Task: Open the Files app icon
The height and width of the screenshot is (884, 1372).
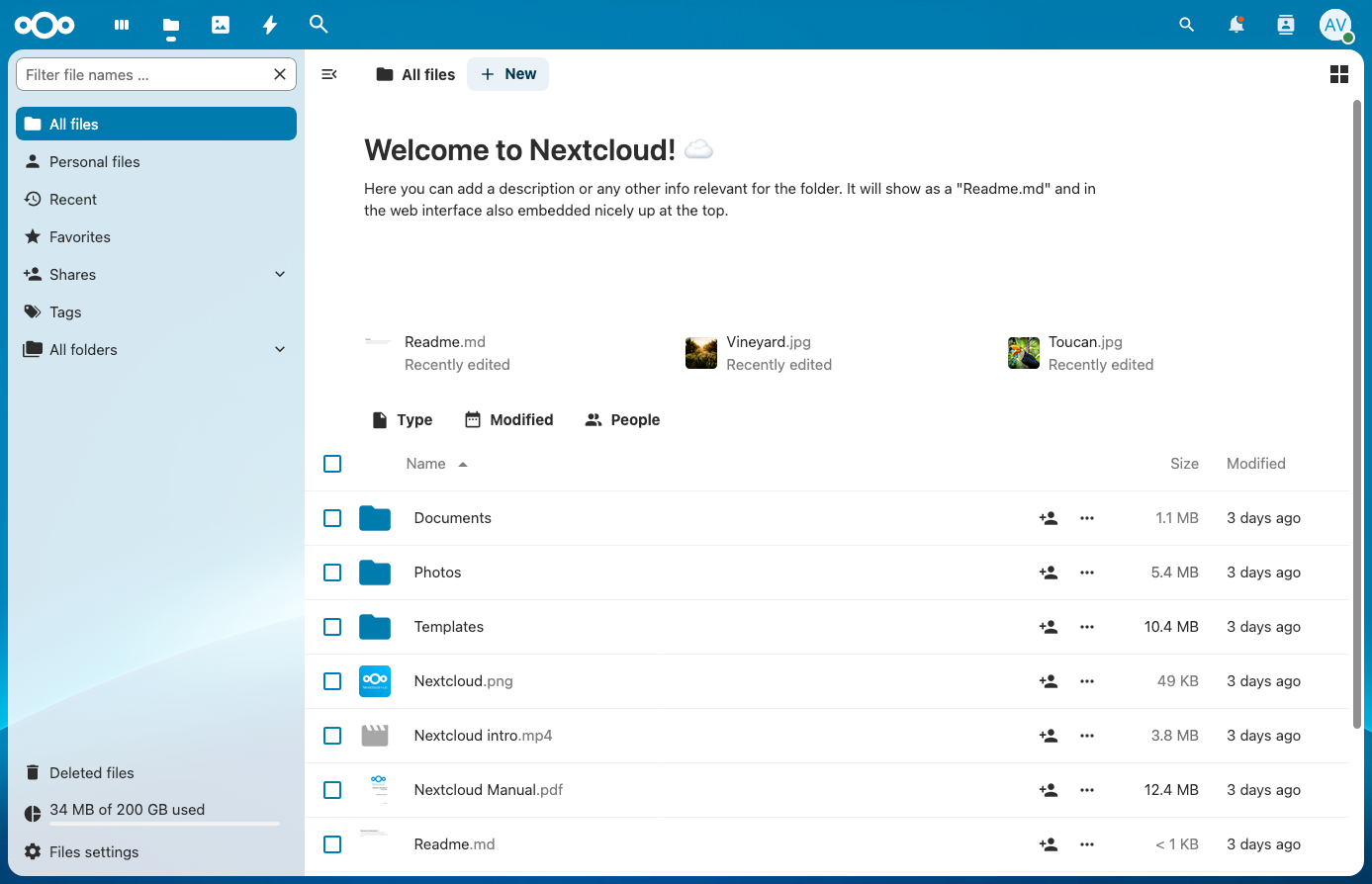Action: (x=171, y=25)
